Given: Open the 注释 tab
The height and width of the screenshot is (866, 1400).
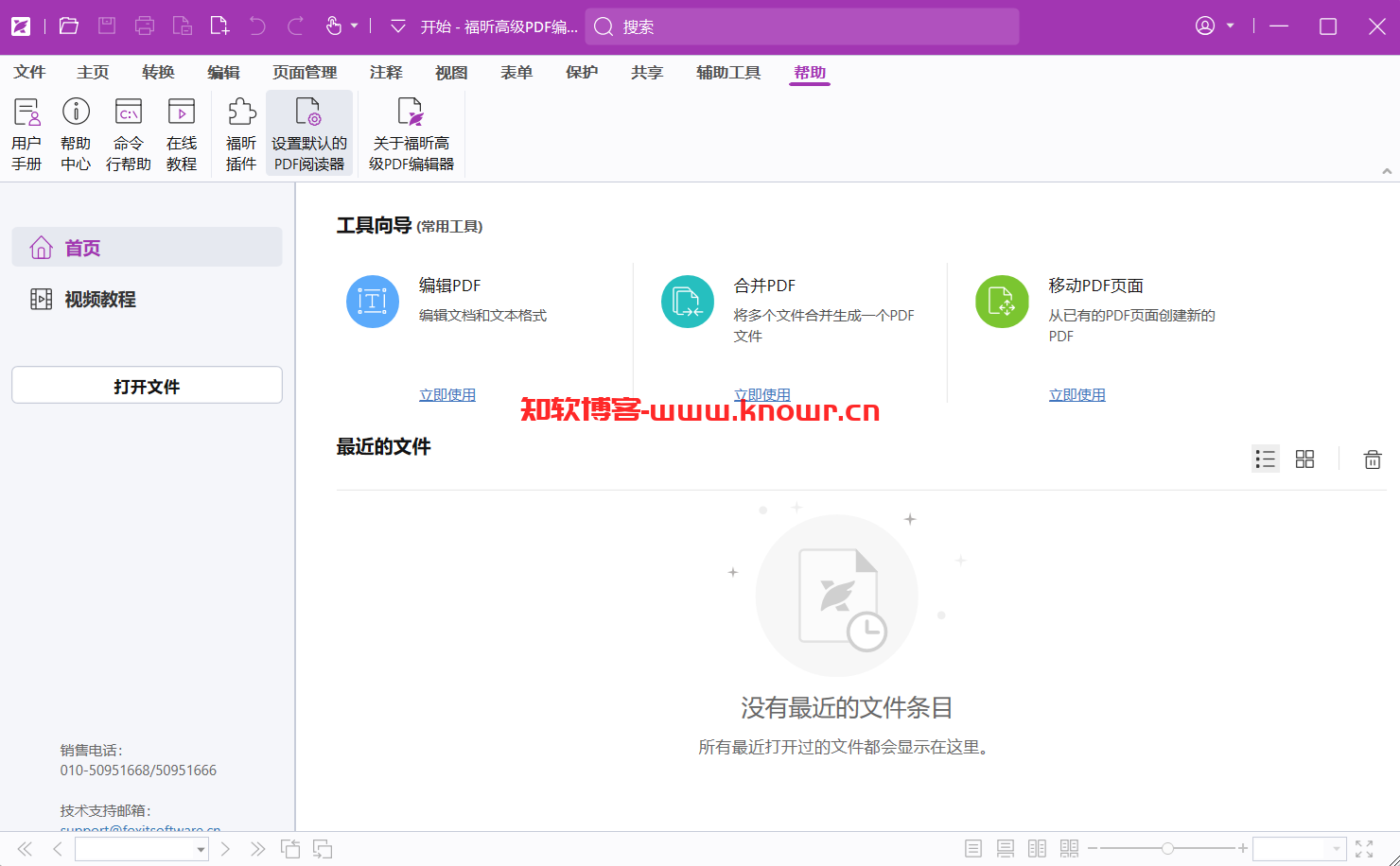Looking at the screenshot, I should [386, 73].
